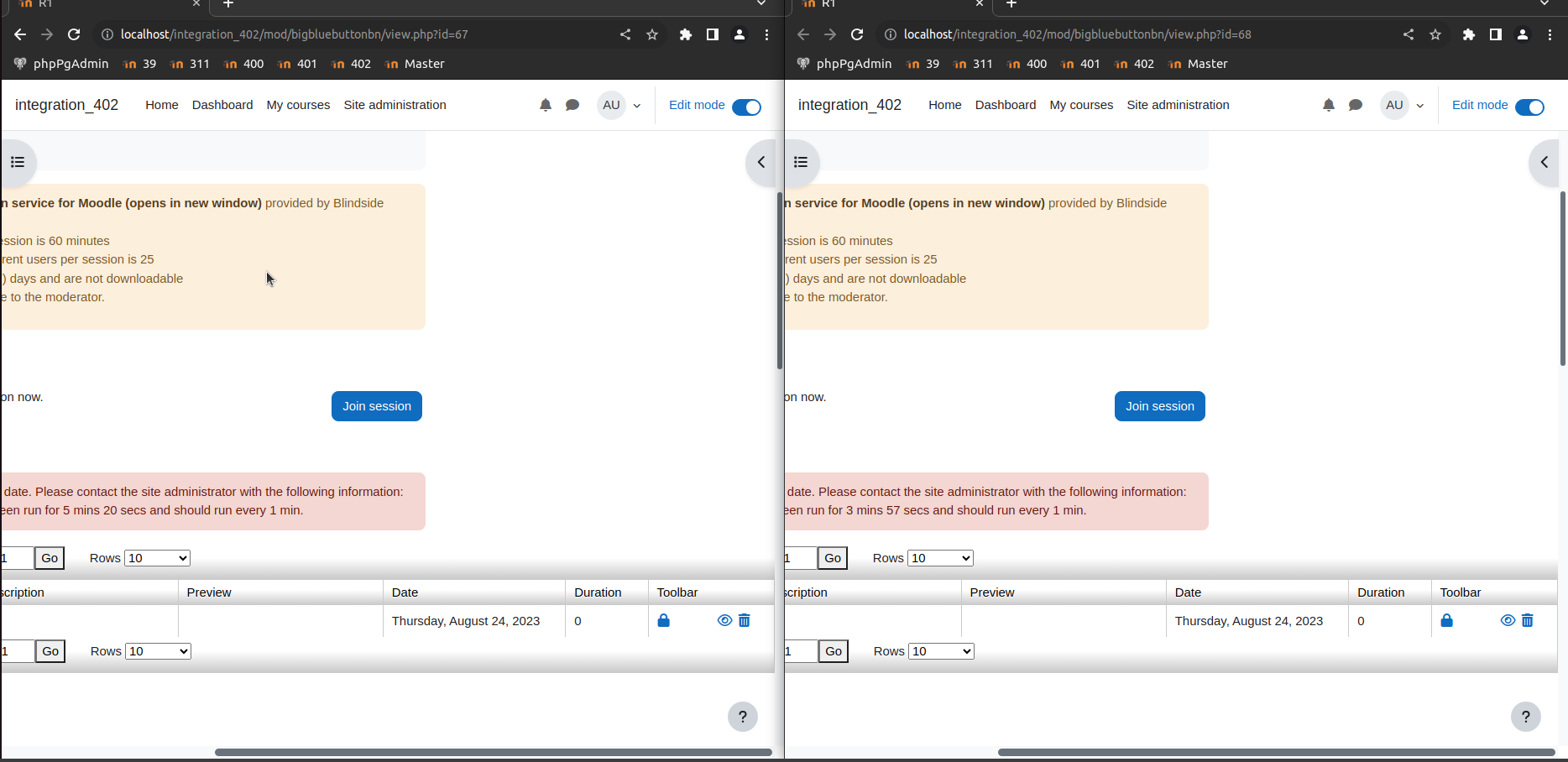This screenshot has width=1568, height=762.
Task: Click top page number field in left window
Action: point(17,558)
